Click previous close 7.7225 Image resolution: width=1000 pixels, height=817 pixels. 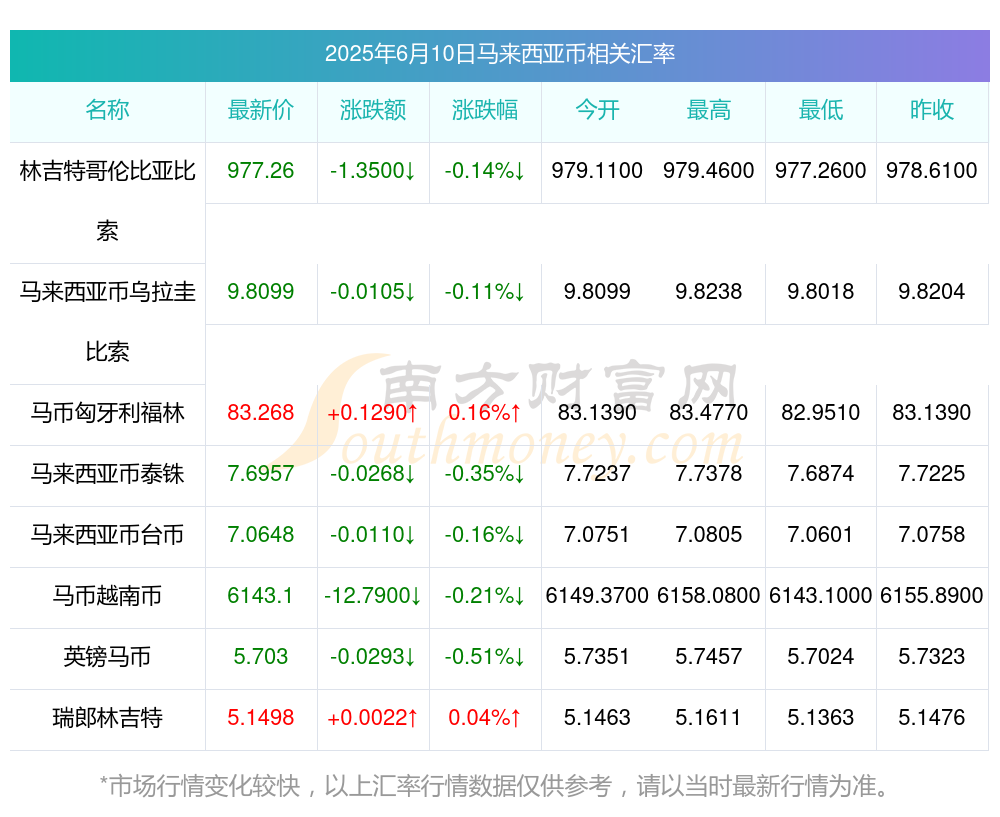(932, 474)
